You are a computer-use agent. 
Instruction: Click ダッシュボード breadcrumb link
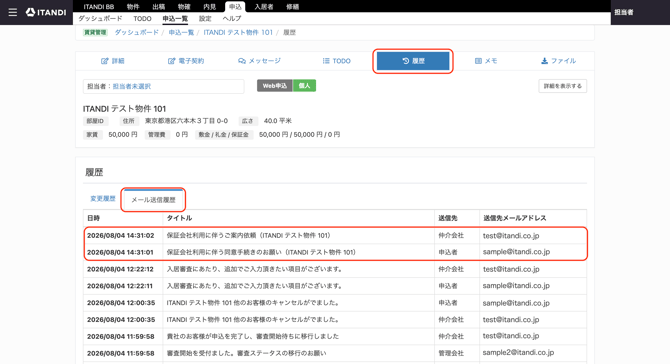coord(137,32)
